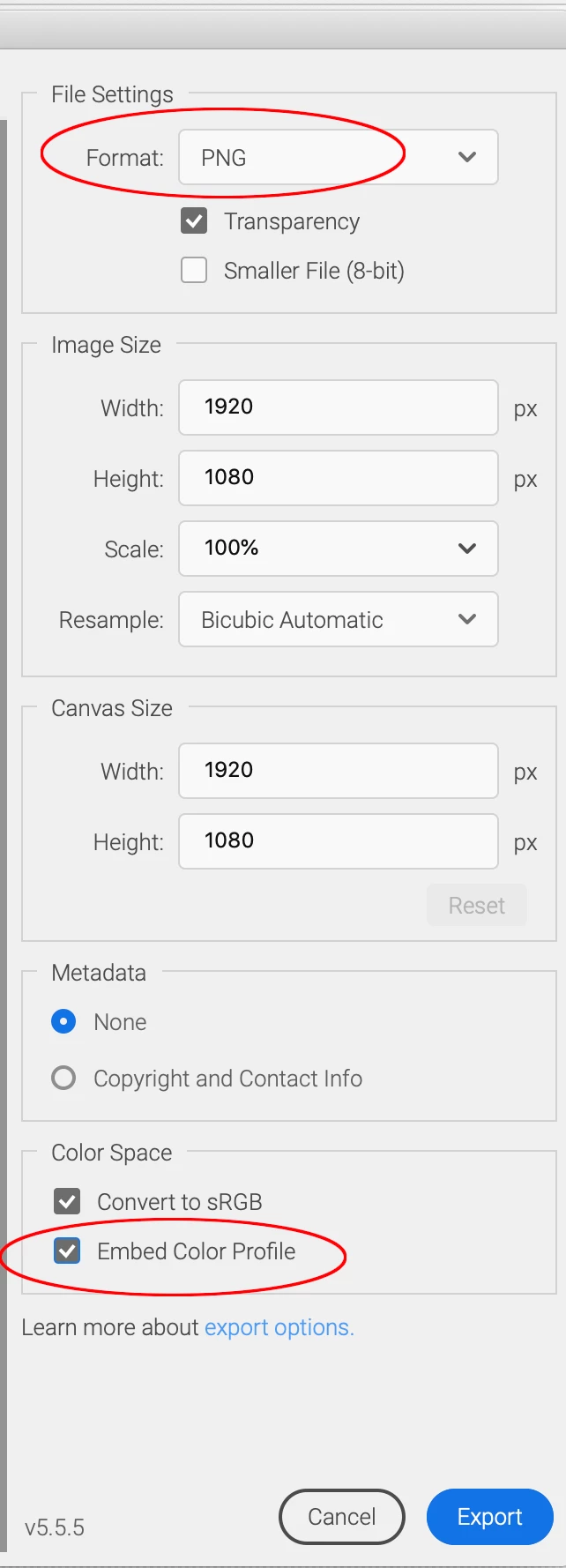This screenshot has width=566, height=1568.
Task: Click the Image Size Height field
Action: click(338, 478)
